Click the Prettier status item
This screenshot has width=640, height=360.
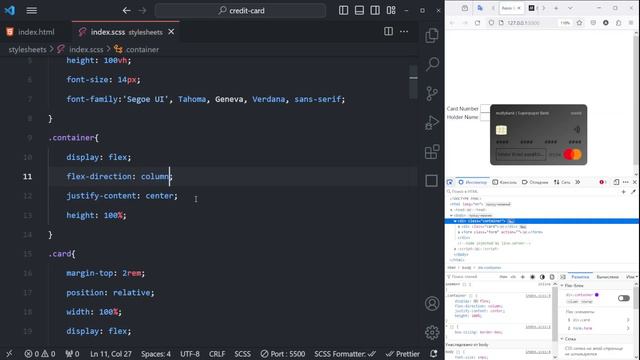[x=402, y=354]
